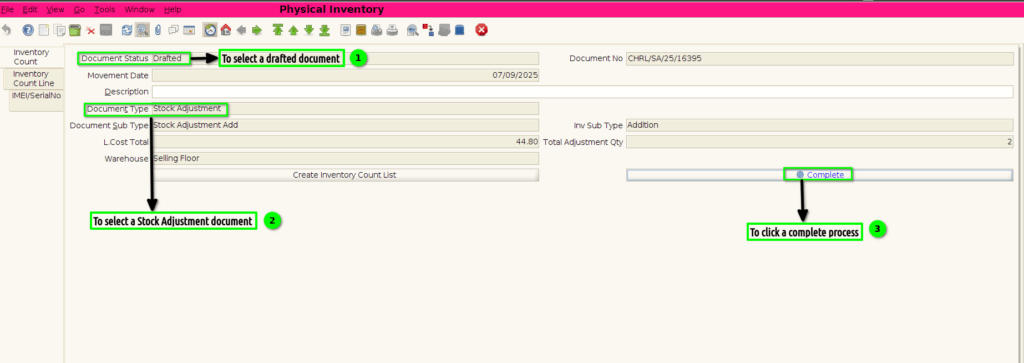The width and height of the screenshot is (1024, 363).
Task: Click the Document Type Stock Adjustment field
Action: [x=345, y=108]
